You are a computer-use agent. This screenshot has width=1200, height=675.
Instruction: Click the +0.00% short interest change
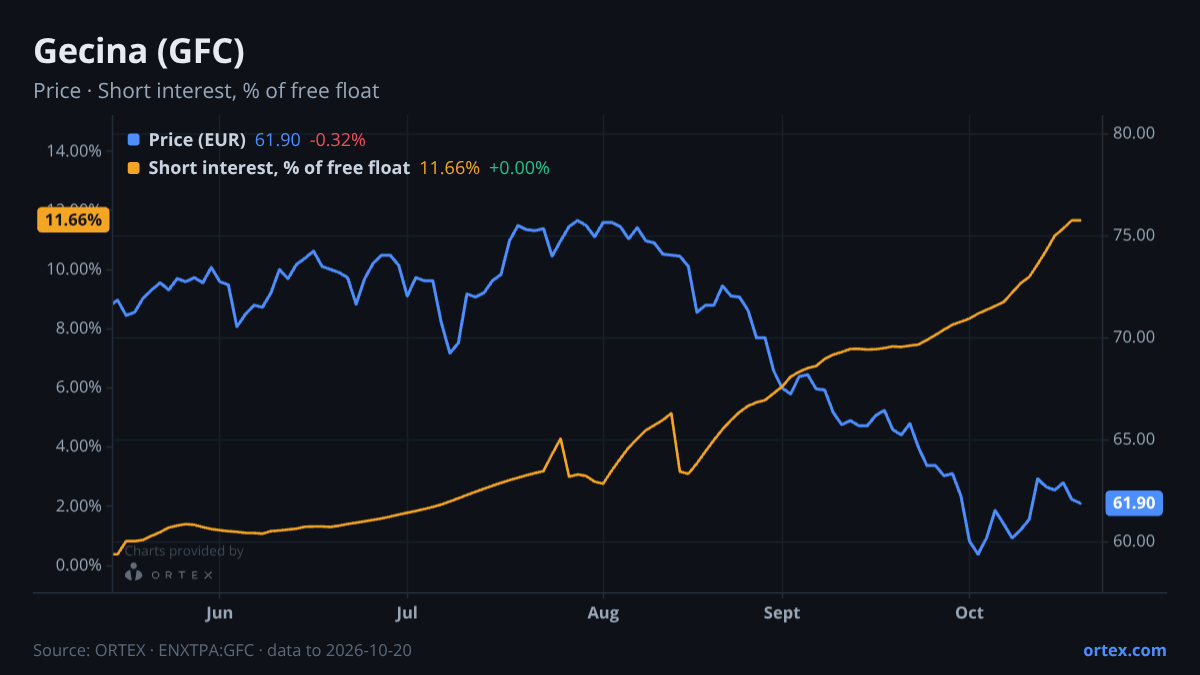(x=519, y=168)
